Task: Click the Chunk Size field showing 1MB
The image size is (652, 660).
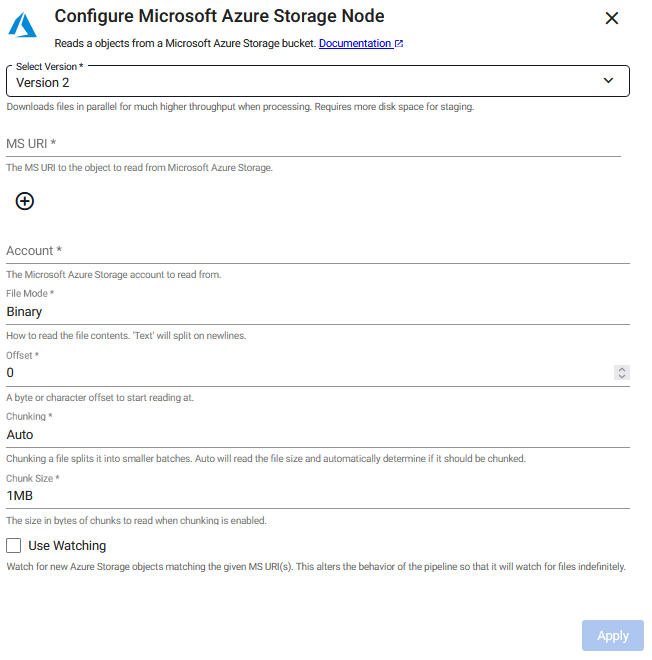Action: (318, 496)
